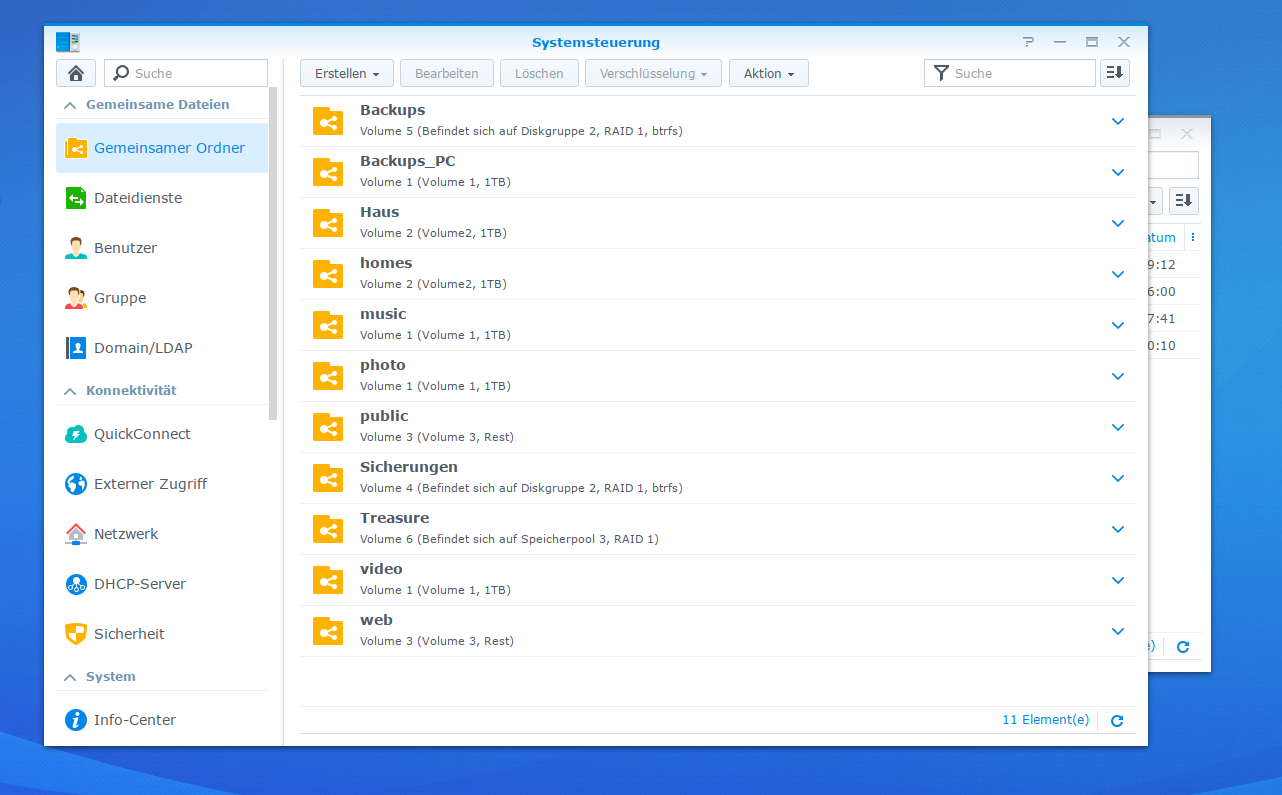Image resolution: width=1282 pixels, height=795 pixels.
Task: Select Domain/LDAP in sidebar
Action: (x=162, y=348)
